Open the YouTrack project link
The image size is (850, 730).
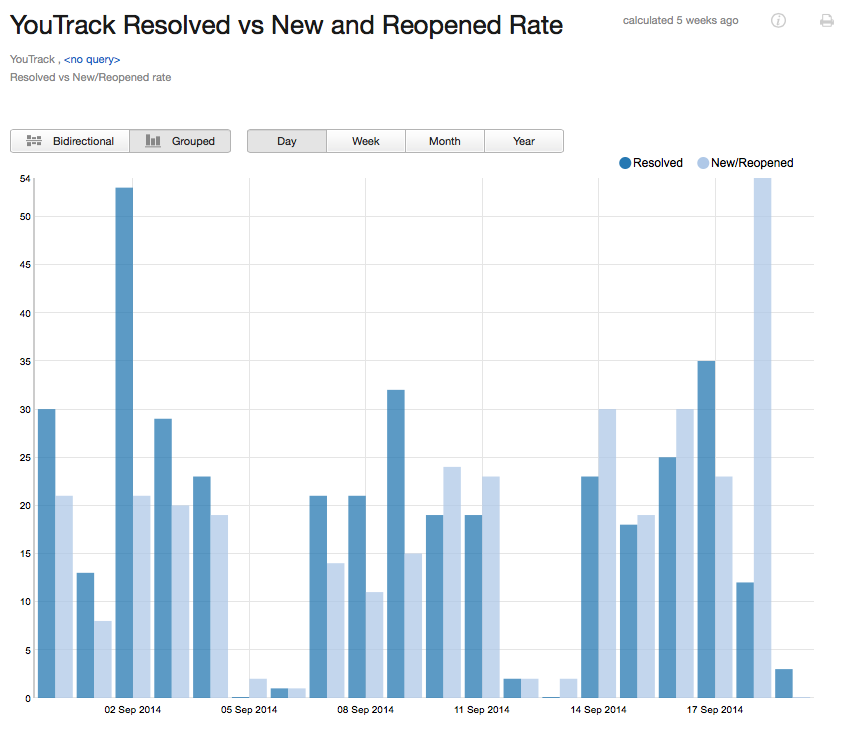click(30, 59)
